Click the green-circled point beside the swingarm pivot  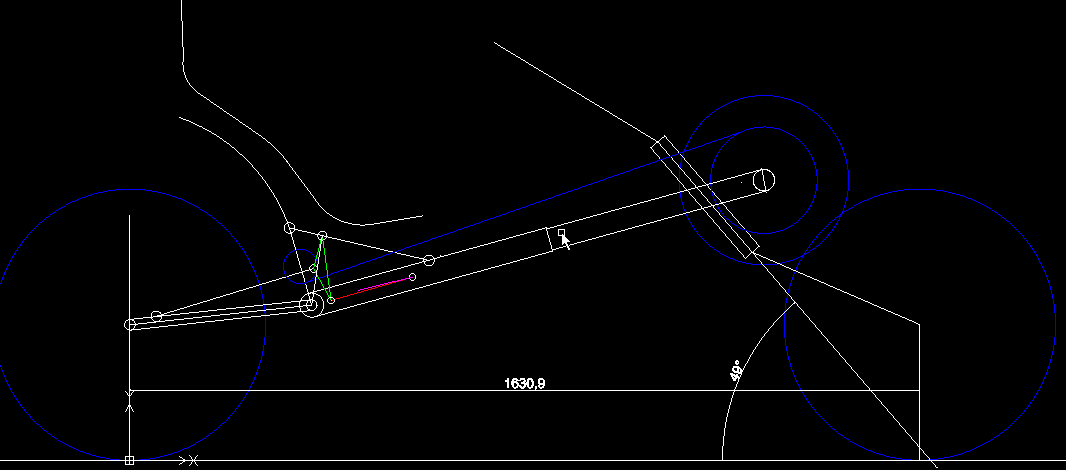coord(331,299)
